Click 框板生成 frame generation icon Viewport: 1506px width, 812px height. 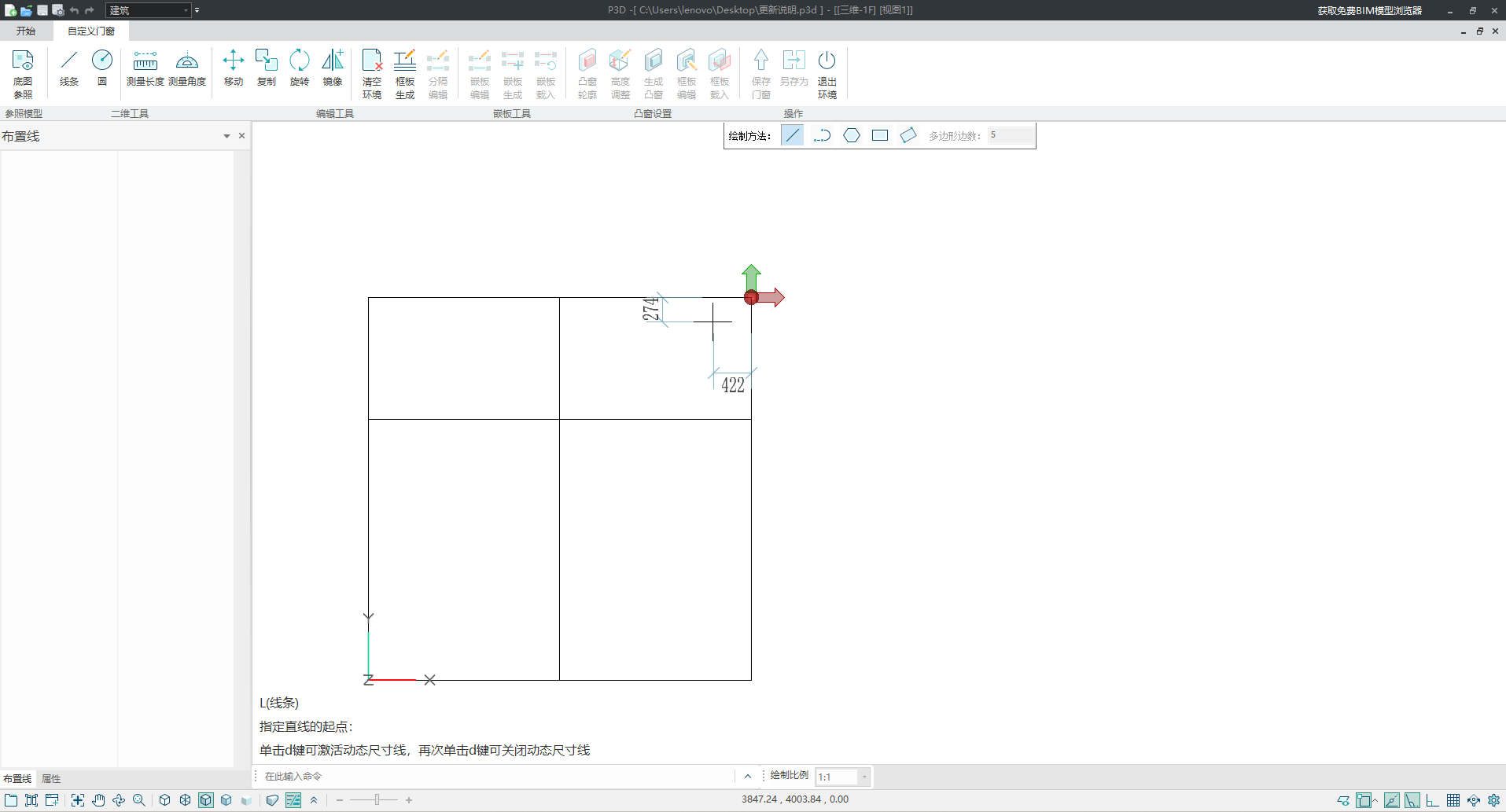(x=405, y=74)
